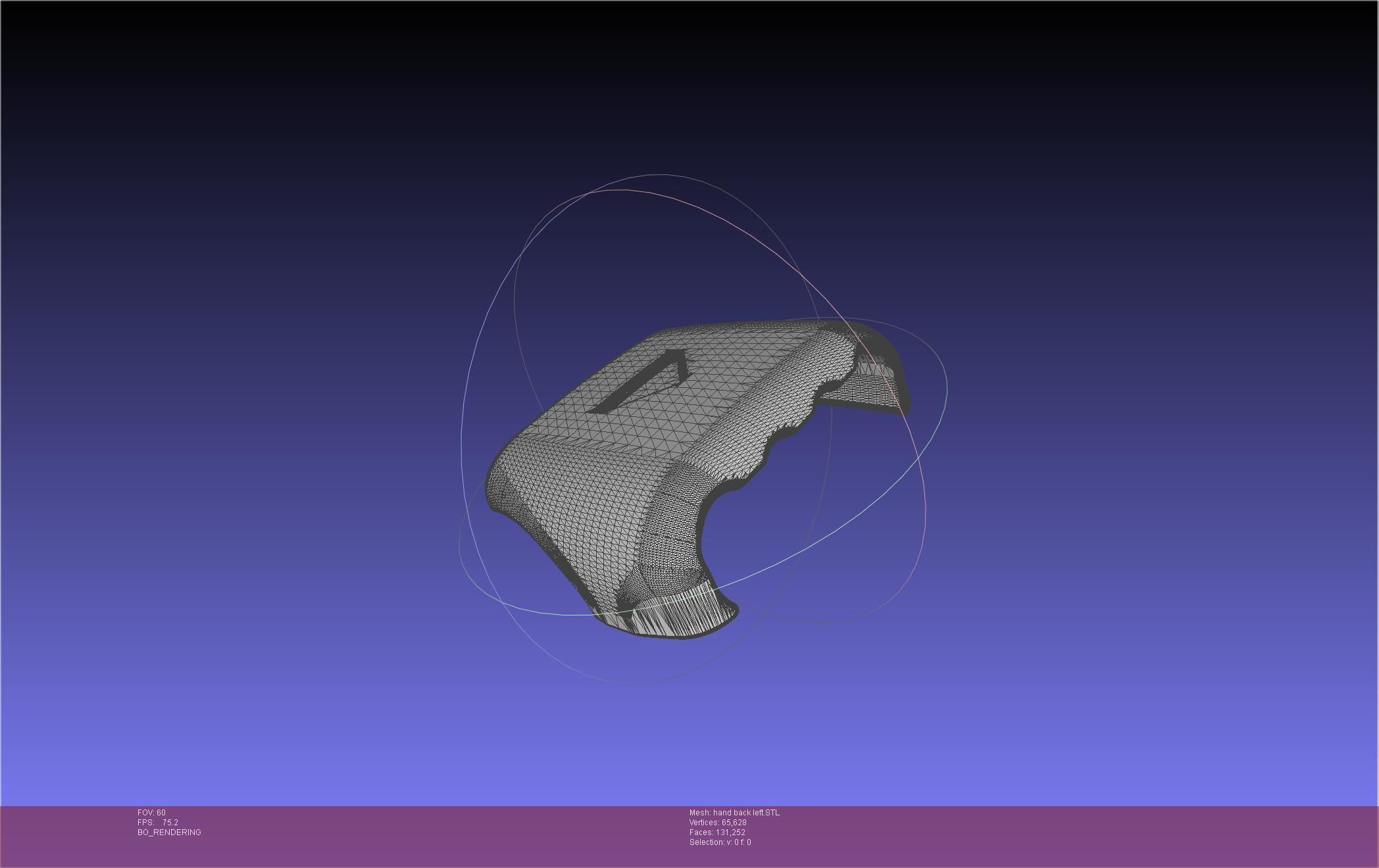The image size is (1379, 868).
Task: Click the Vertices: 65,628 count
Action: pos(718,823)
